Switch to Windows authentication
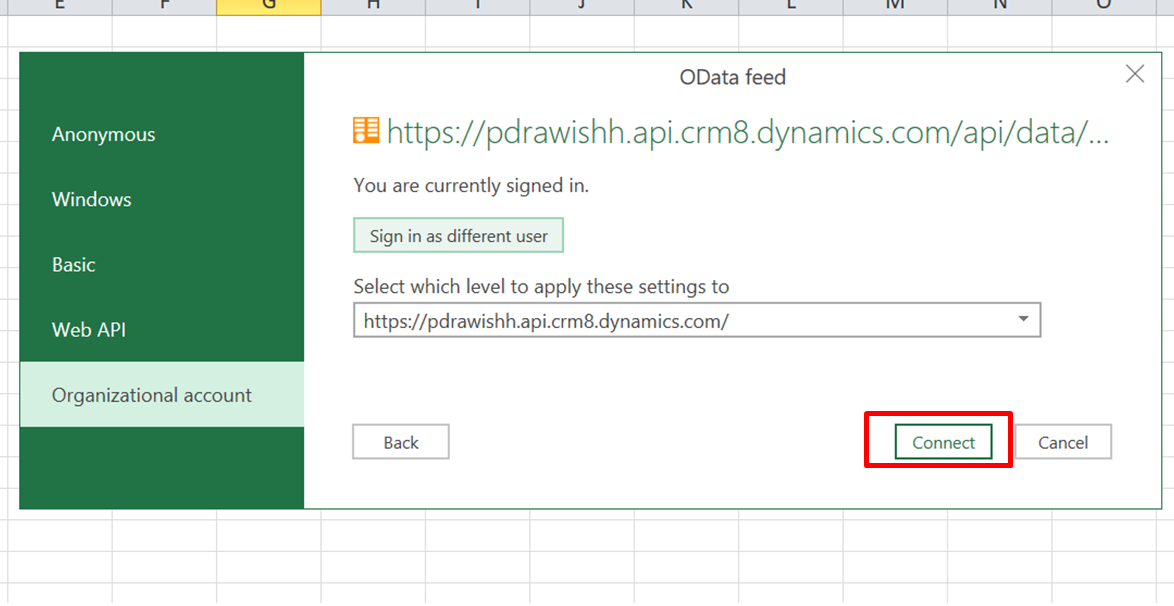This screenshot has width=1174, height=606. tap(92, 199)
